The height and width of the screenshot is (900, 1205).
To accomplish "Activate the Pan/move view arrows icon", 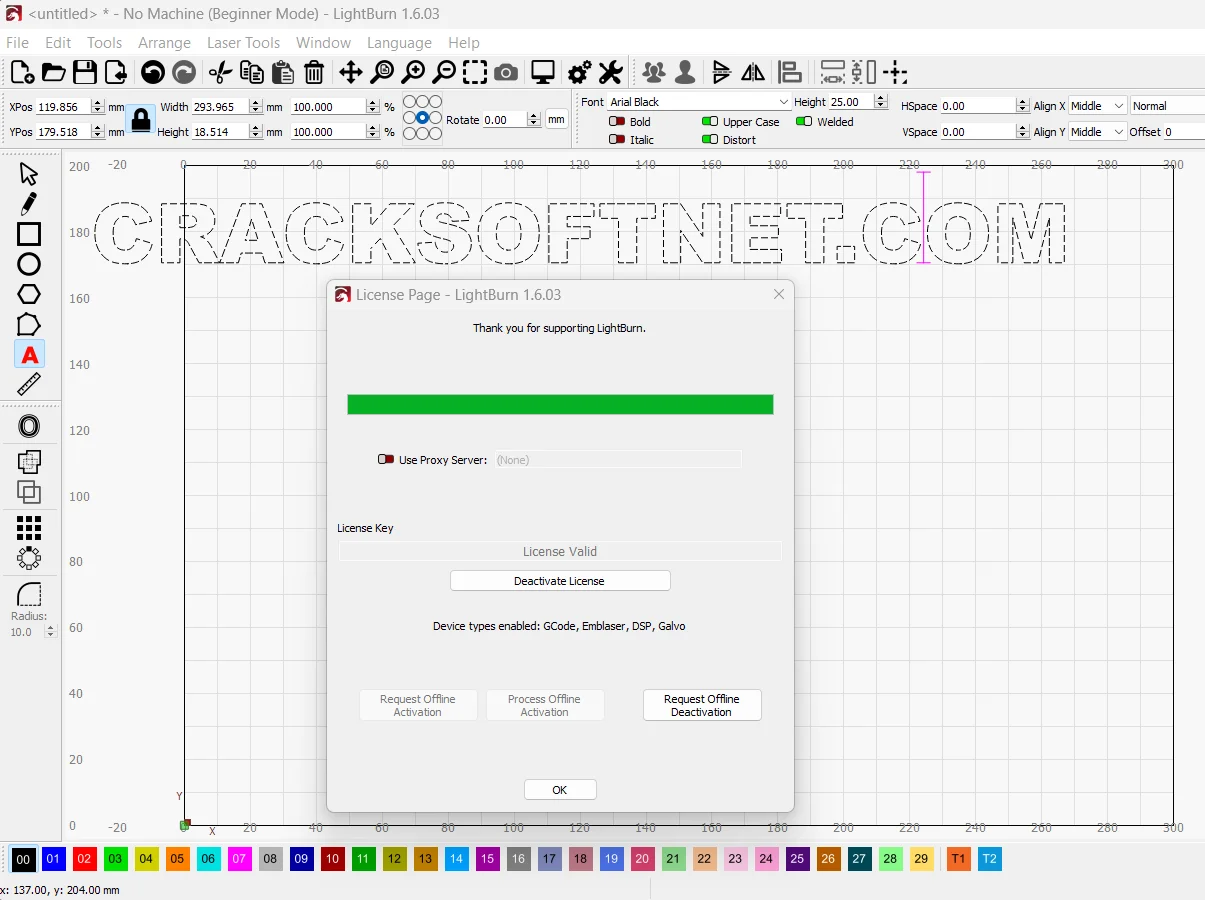I will coord(350,72).
